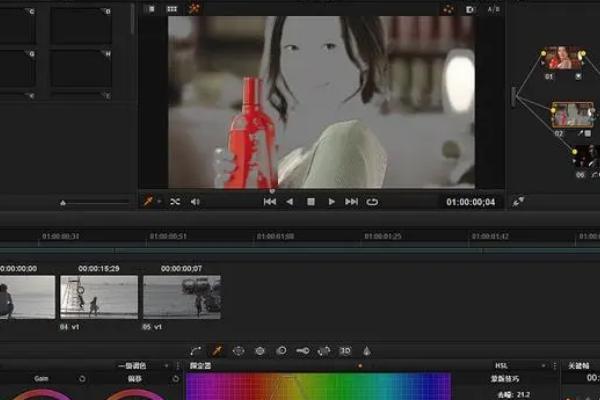Image resolution: width=600 pixels, height=400 pixels.
Task: Play the clip in reverse
Action: (x=290, y=201)
